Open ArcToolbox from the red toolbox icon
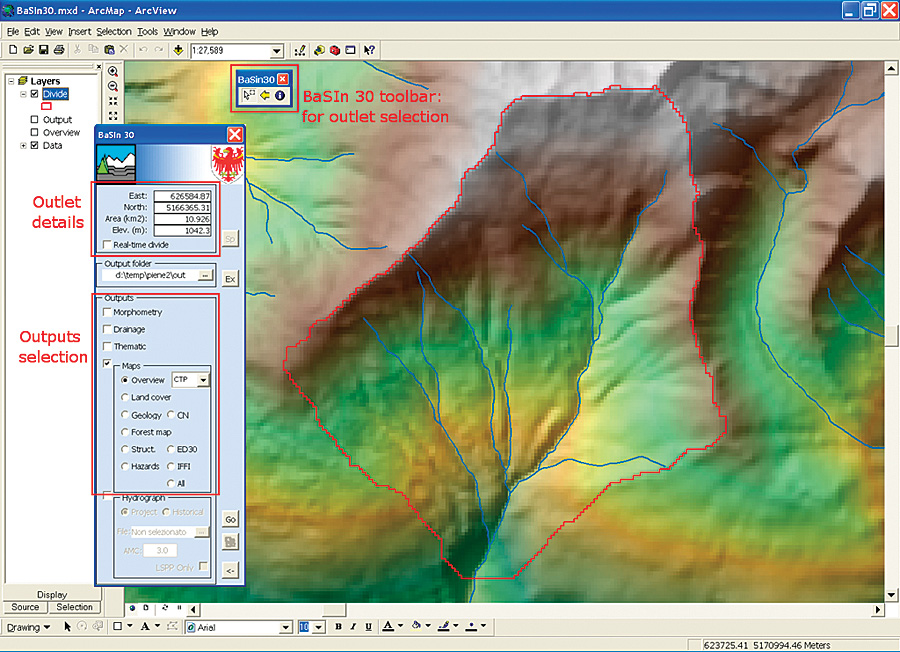The image size is (900, 652). [334, 50]
